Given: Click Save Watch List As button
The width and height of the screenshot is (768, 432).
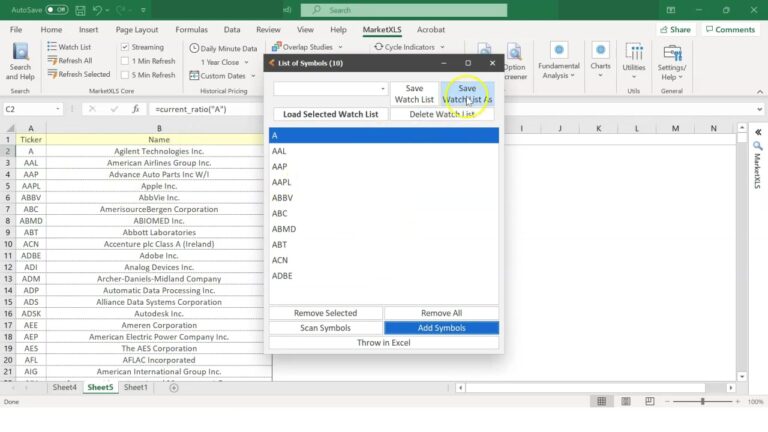Looking at the screenshot, I should coord(467,94).
